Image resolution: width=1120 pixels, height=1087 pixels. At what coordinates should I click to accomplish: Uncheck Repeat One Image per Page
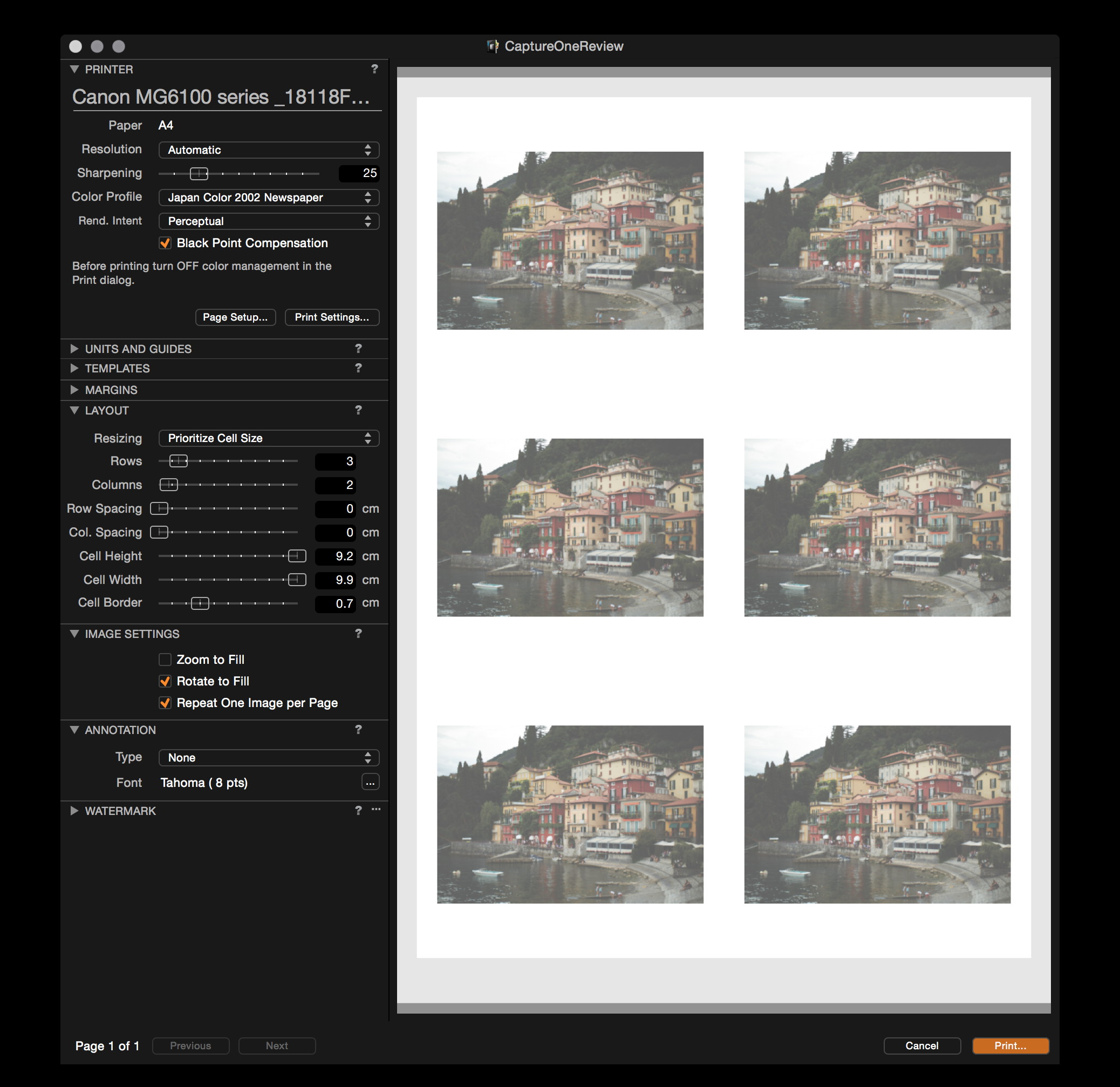click(x=165, y=703)
